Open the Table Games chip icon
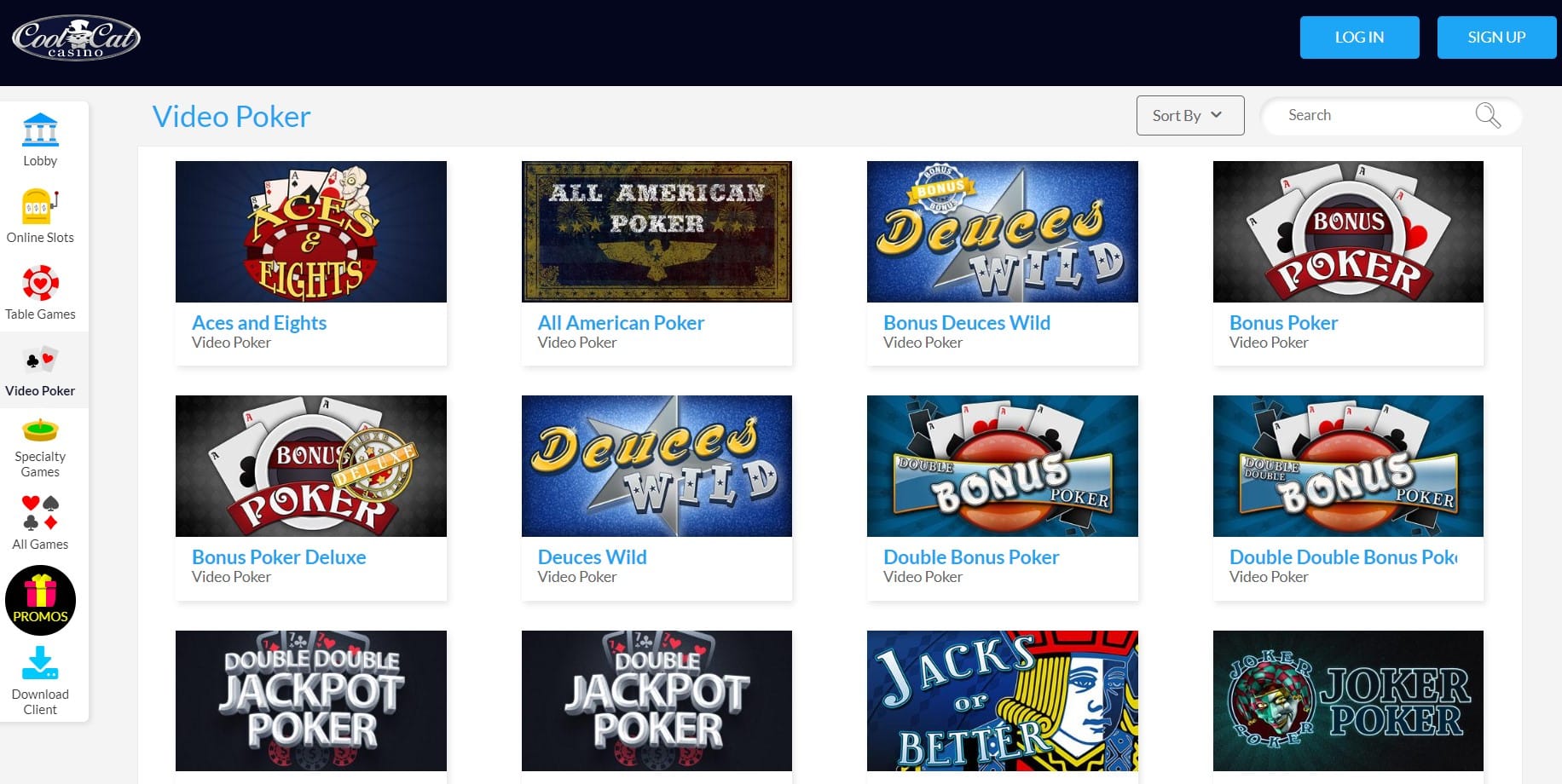The height and width of the screenshot is (784, 1562). pyautogui.click(x=40, y=283)
